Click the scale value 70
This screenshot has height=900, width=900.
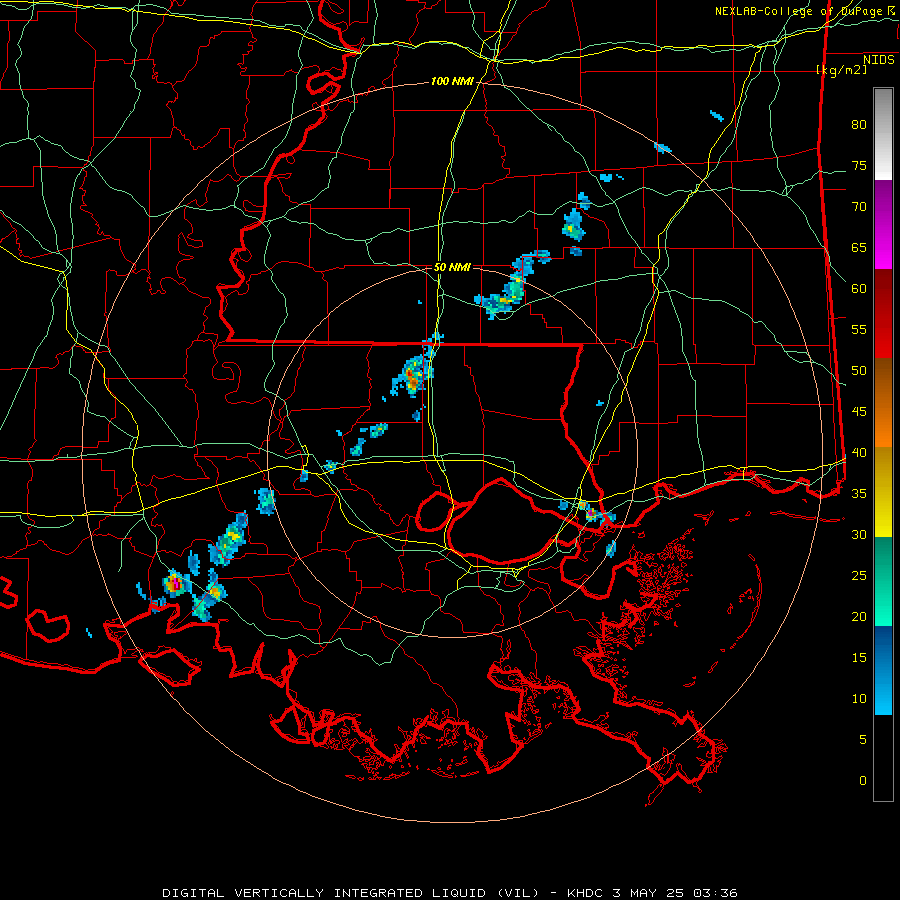pyautogui.click(x=859, y=207)
